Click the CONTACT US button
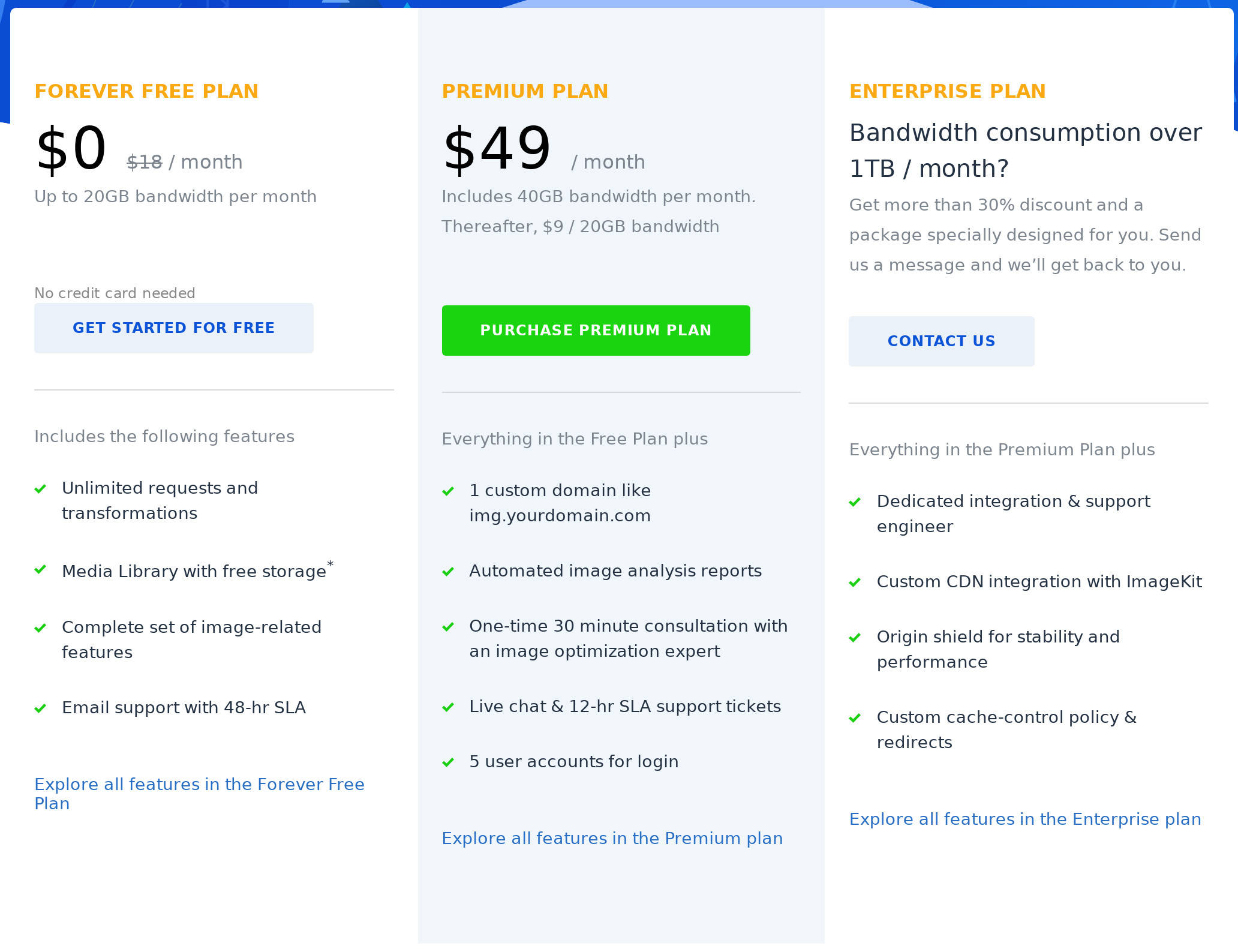 coord(941,341)
